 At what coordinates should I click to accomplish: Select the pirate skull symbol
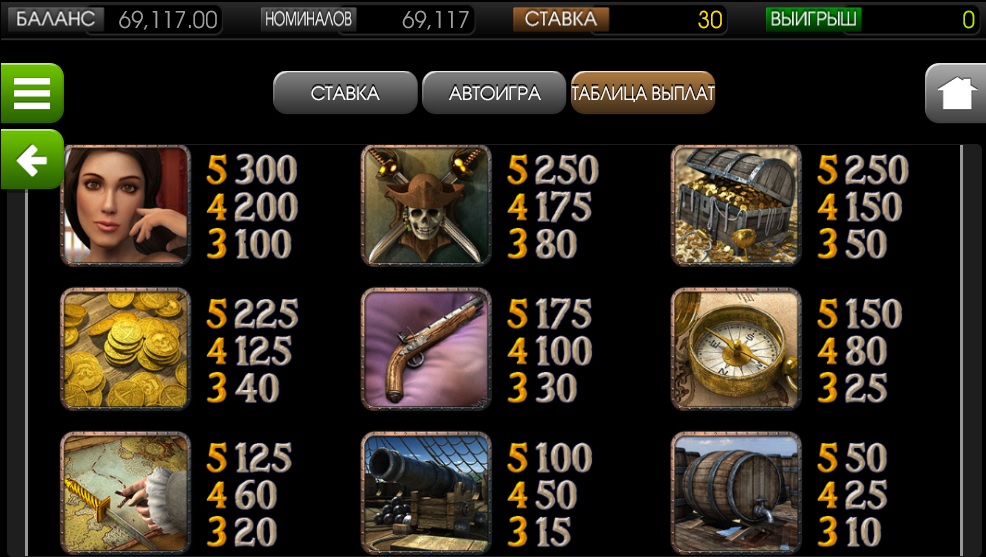426,205
